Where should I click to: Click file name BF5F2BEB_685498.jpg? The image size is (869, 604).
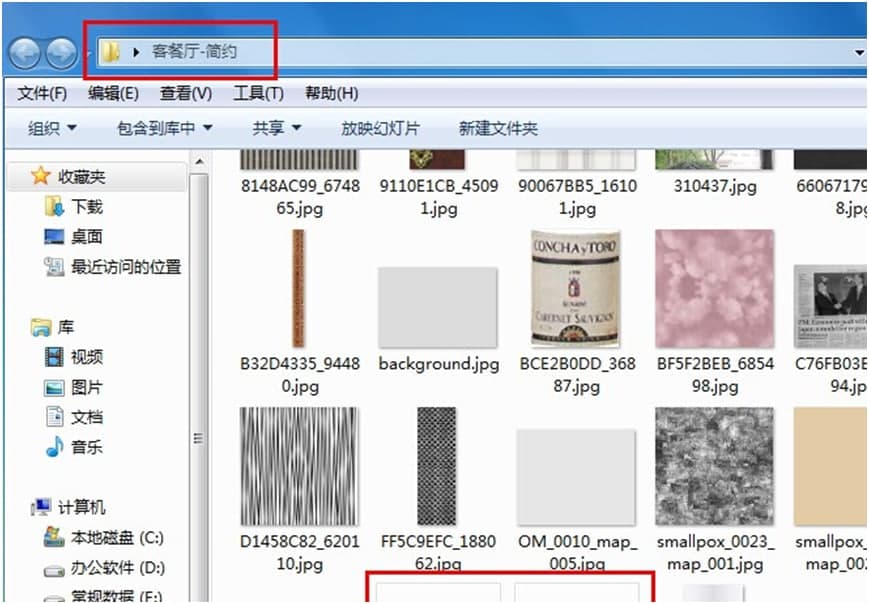pyautogui.click(x=715, y=375)
